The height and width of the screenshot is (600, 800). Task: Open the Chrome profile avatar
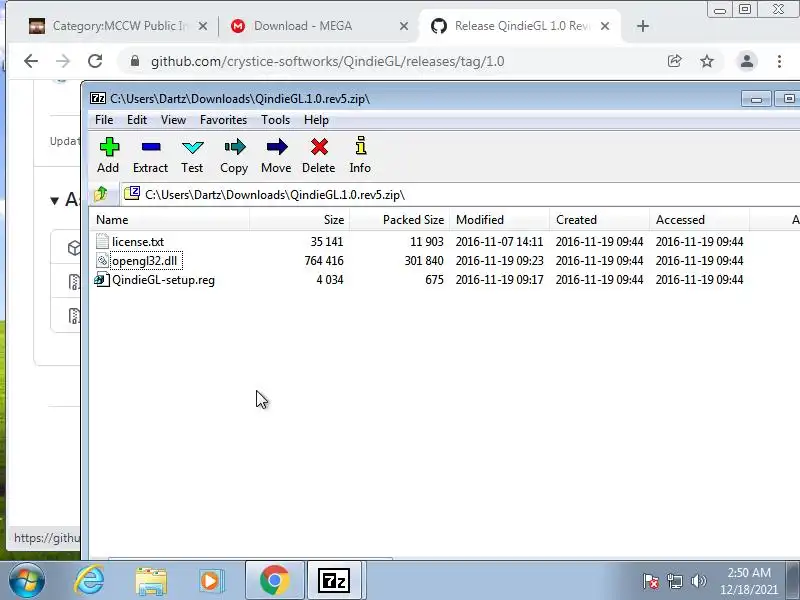click(747, 61)
